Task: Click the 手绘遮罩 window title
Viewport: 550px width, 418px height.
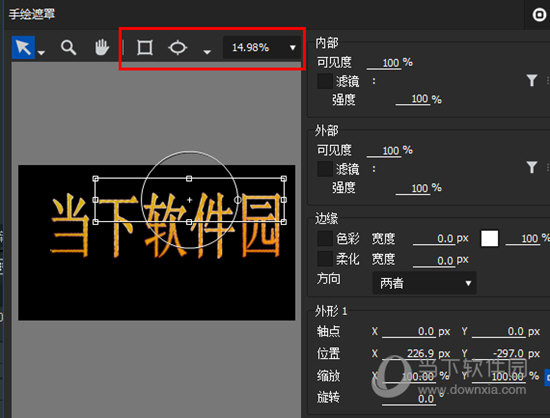Action: 32,14
